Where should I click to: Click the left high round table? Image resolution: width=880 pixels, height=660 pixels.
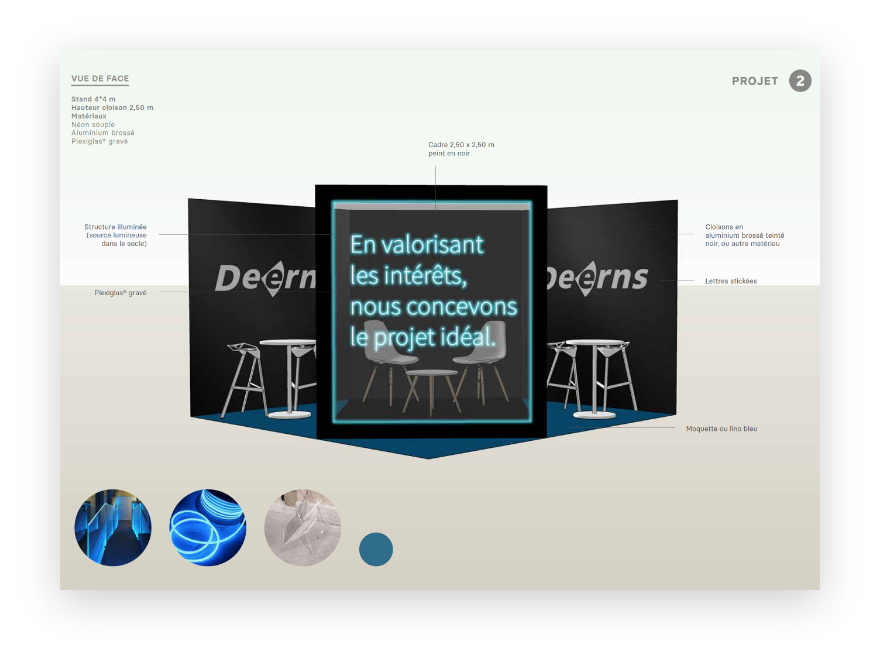pos(290,375)
